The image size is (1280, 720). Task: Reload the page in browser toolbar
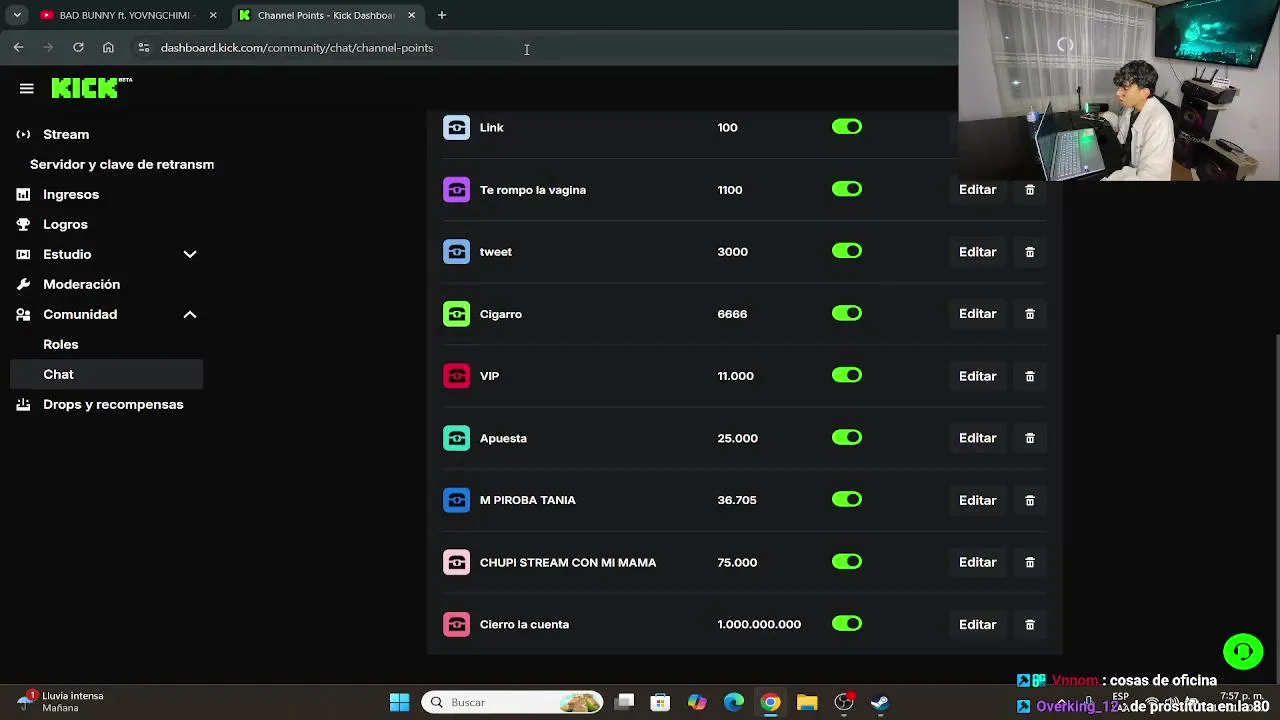coord(78,47)
